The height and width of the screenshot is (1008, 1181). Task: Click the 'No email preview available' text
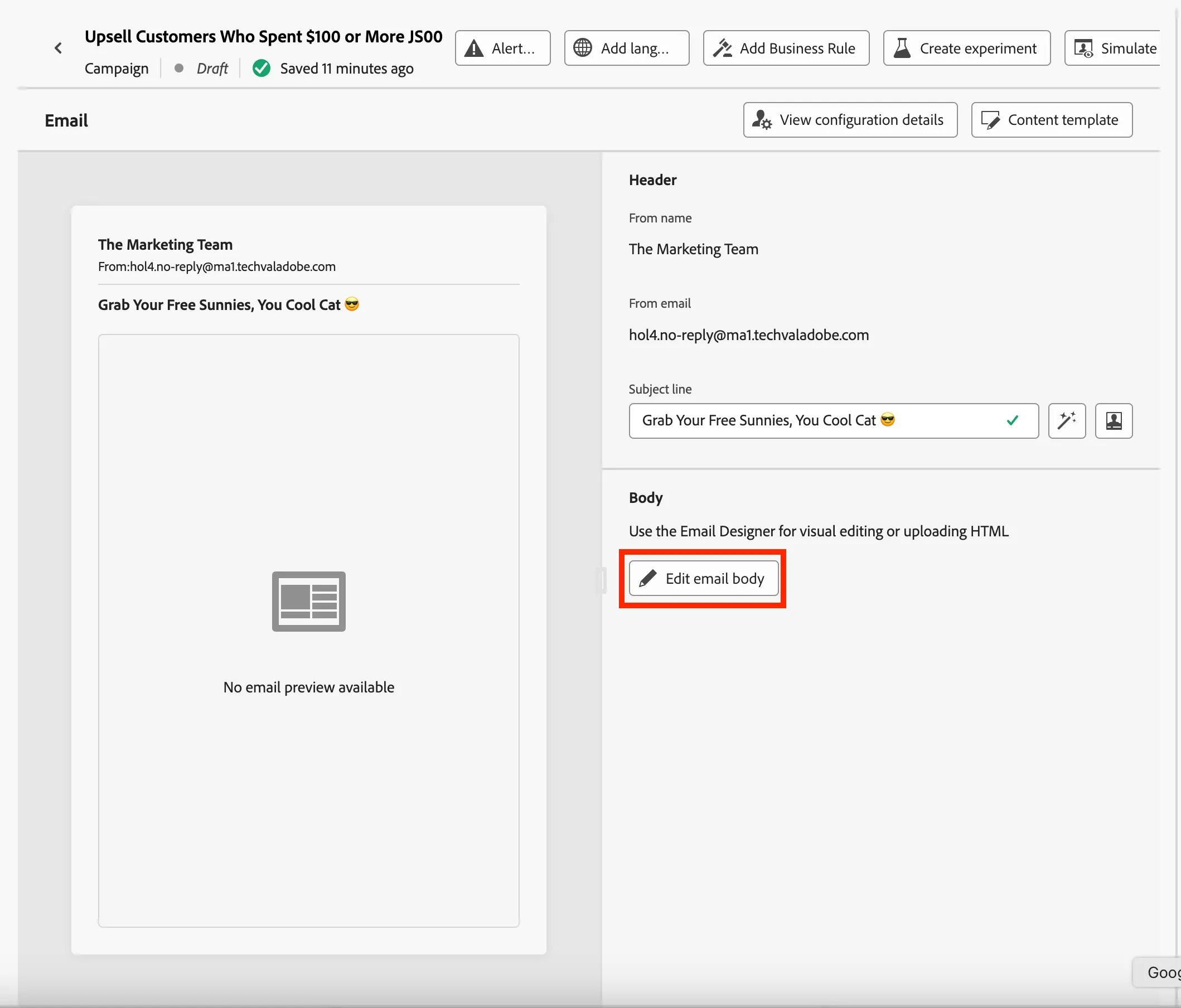(309, 687)
